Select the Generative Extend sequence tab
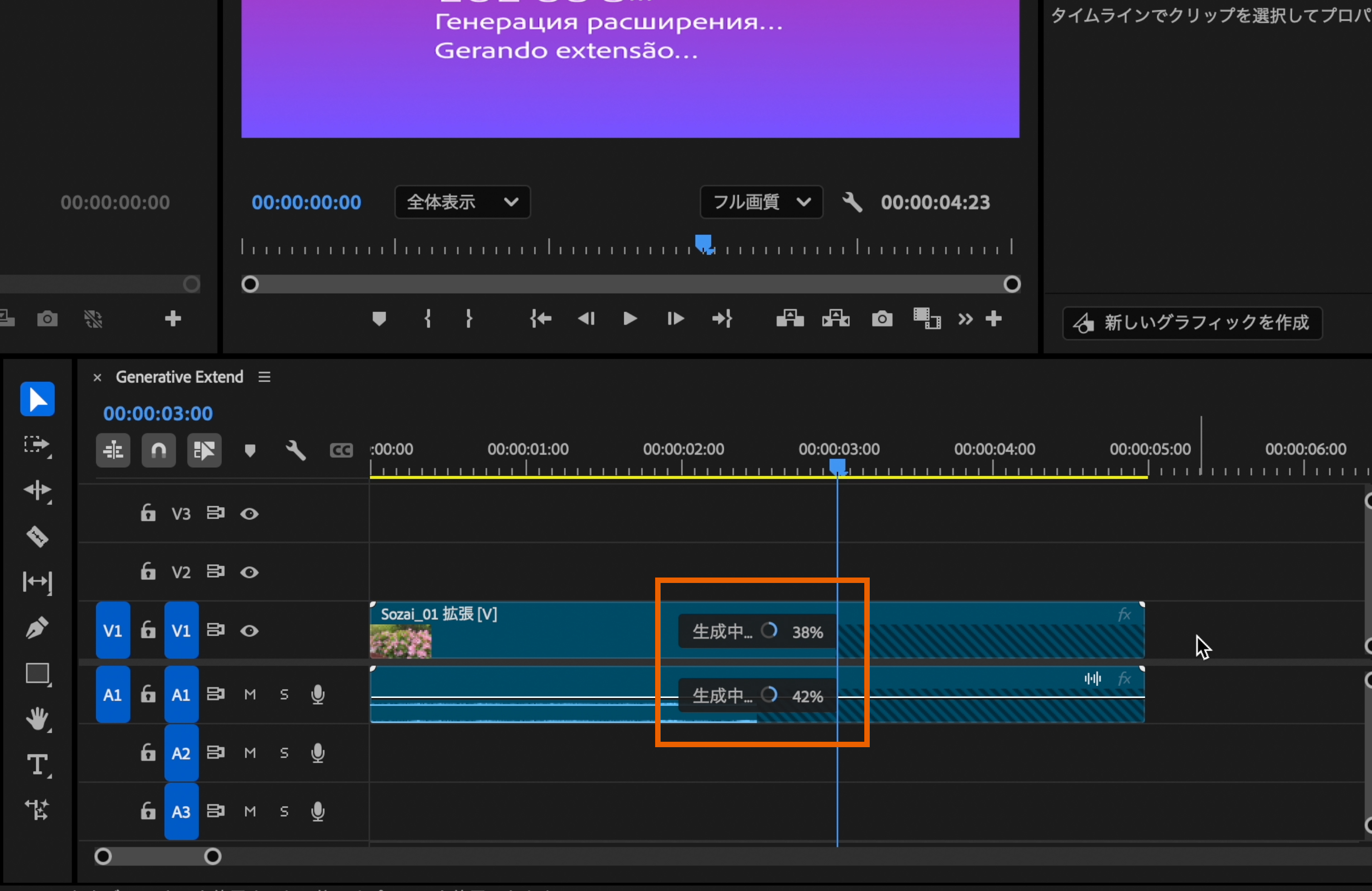The image size is (1372, 891). [179, 377]
